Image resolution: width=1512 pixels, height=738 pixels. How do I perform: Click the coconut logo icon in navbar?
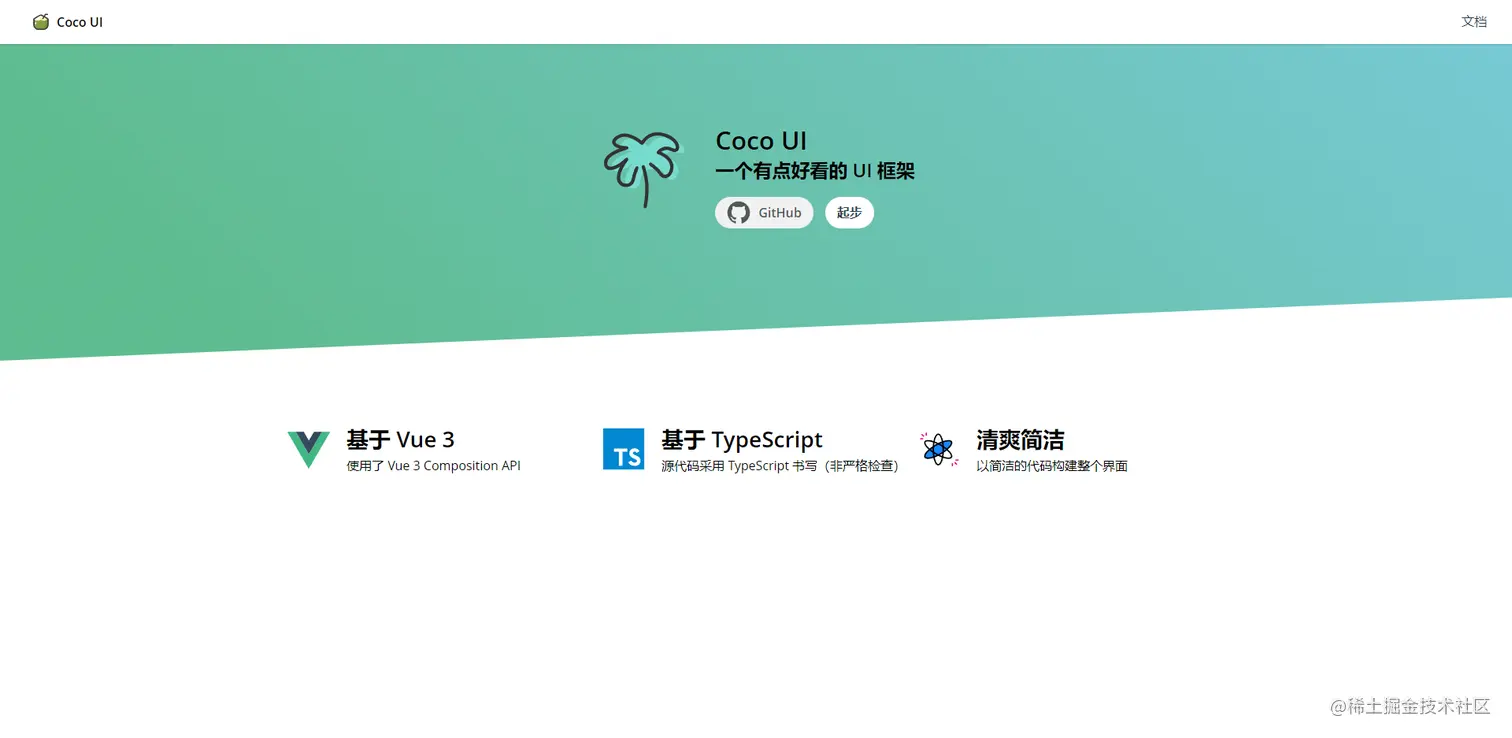tap(41, 22)
